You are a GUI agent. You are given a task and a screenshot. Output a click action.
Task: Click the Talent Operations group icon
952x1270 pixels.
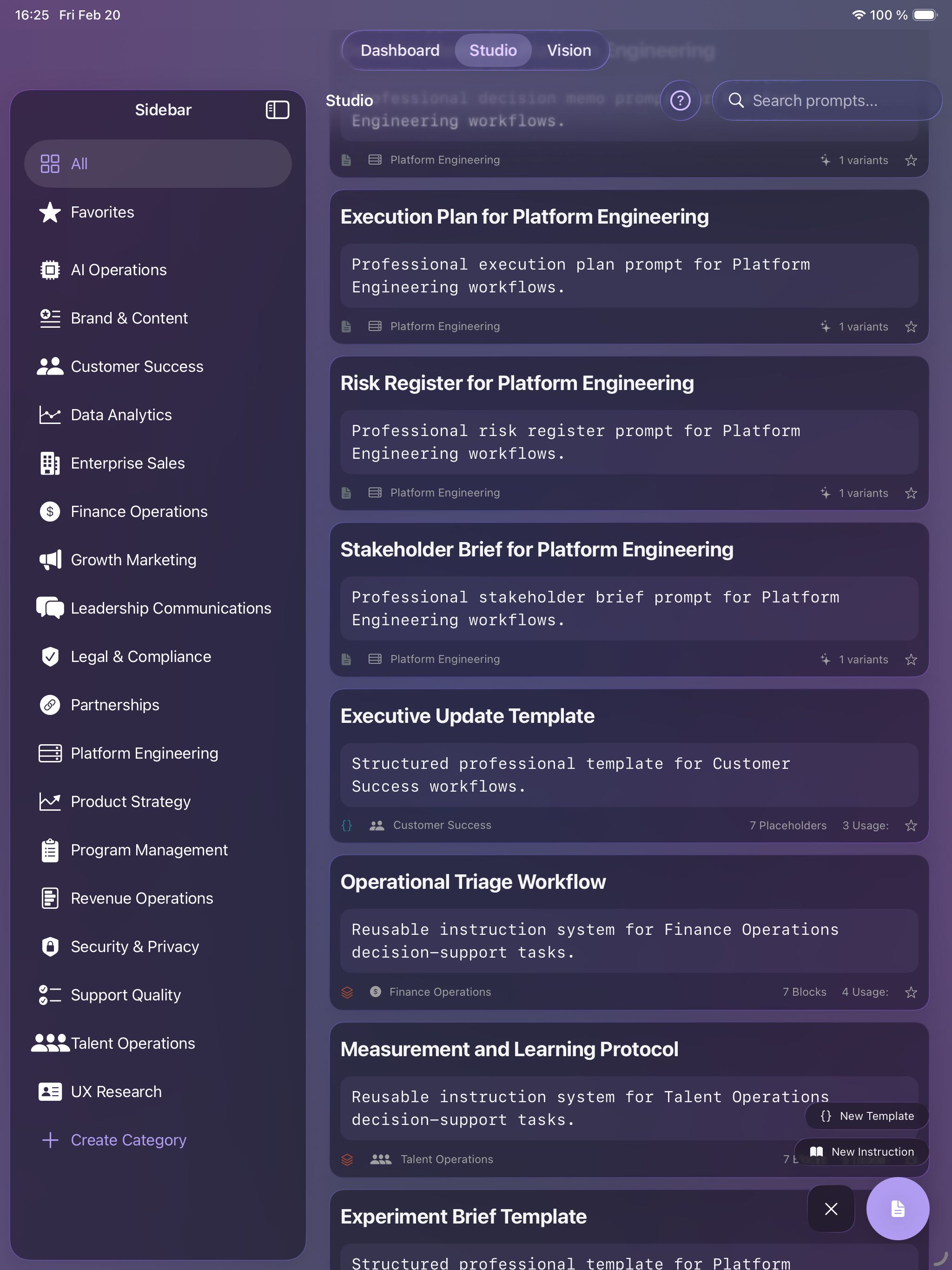(50, 1043)
